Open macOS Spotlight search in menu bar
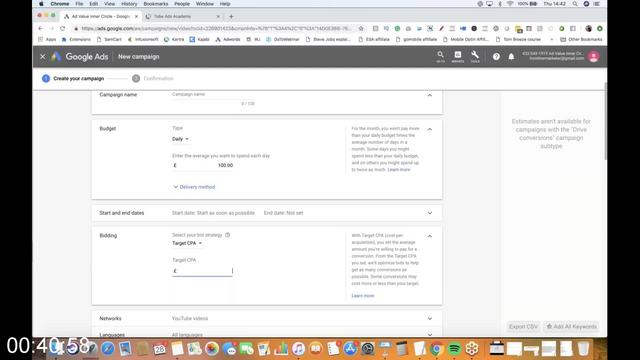640x360 pixels. pyautogui.click(x=575, y=4)
